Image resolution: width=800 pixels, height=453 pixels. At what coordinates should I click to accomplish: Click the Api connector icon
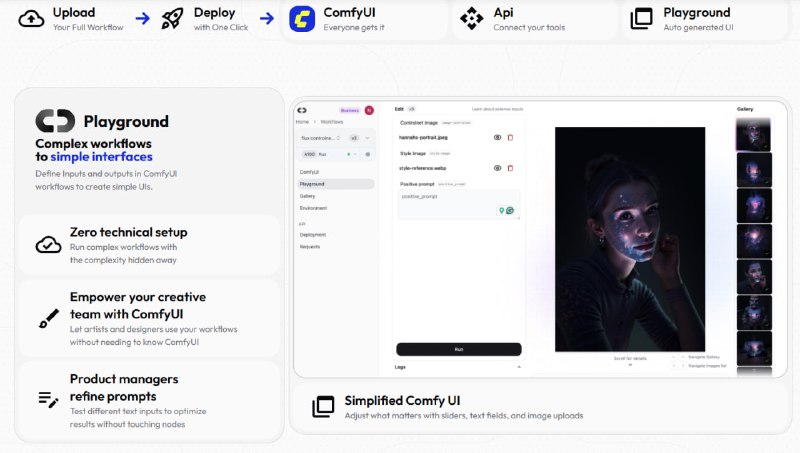coord(471,19)
